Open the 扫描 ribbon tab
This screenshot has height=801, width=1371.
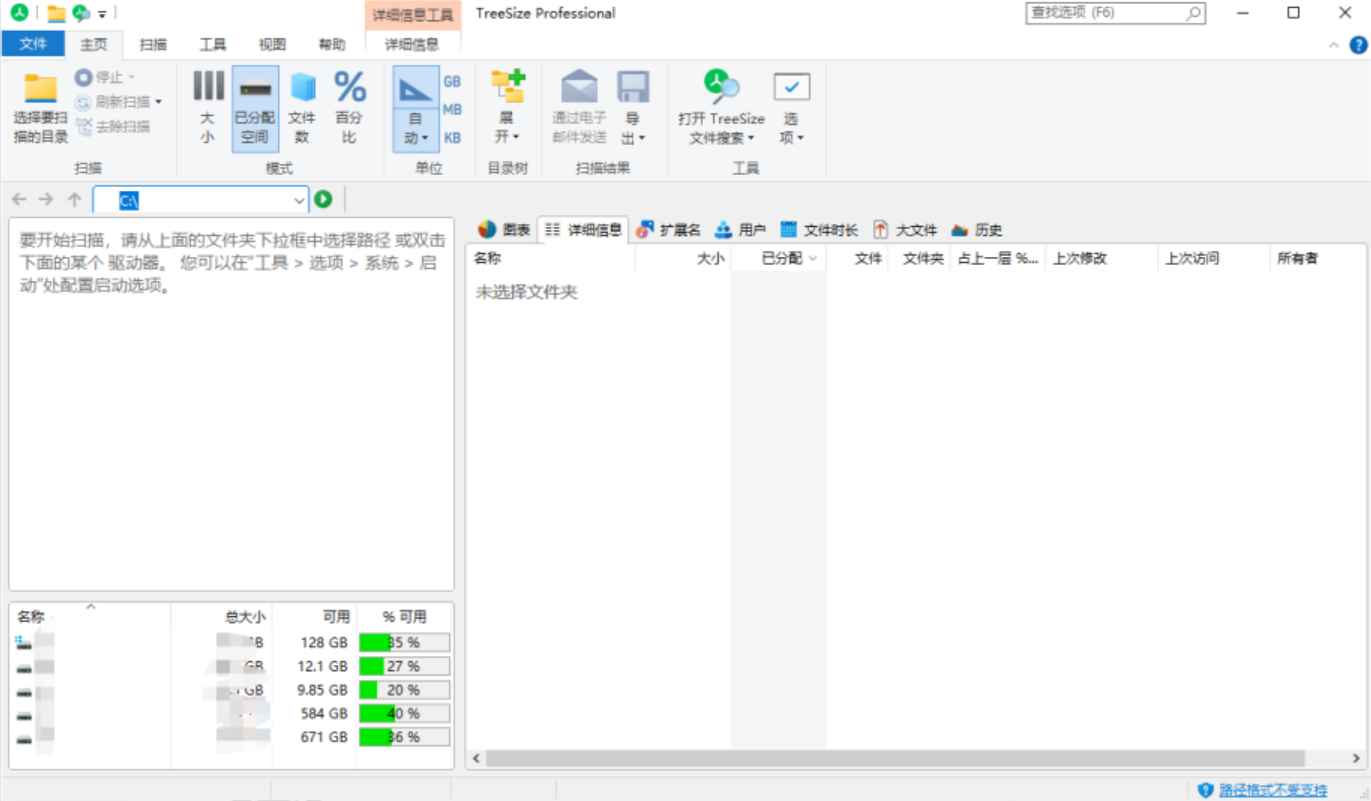(150, 44)
